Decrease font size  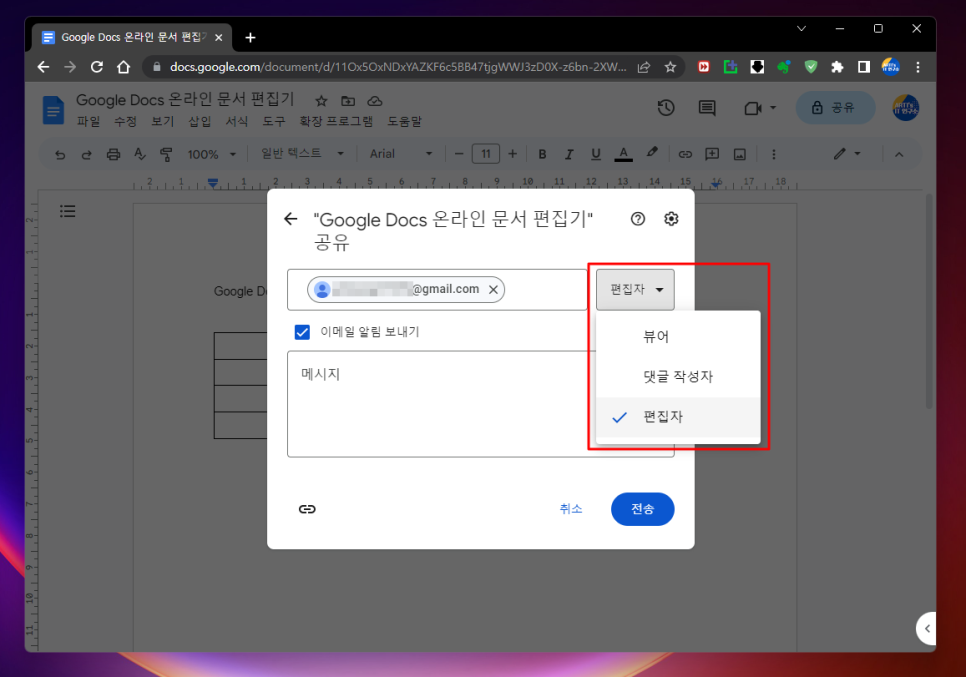458,154
